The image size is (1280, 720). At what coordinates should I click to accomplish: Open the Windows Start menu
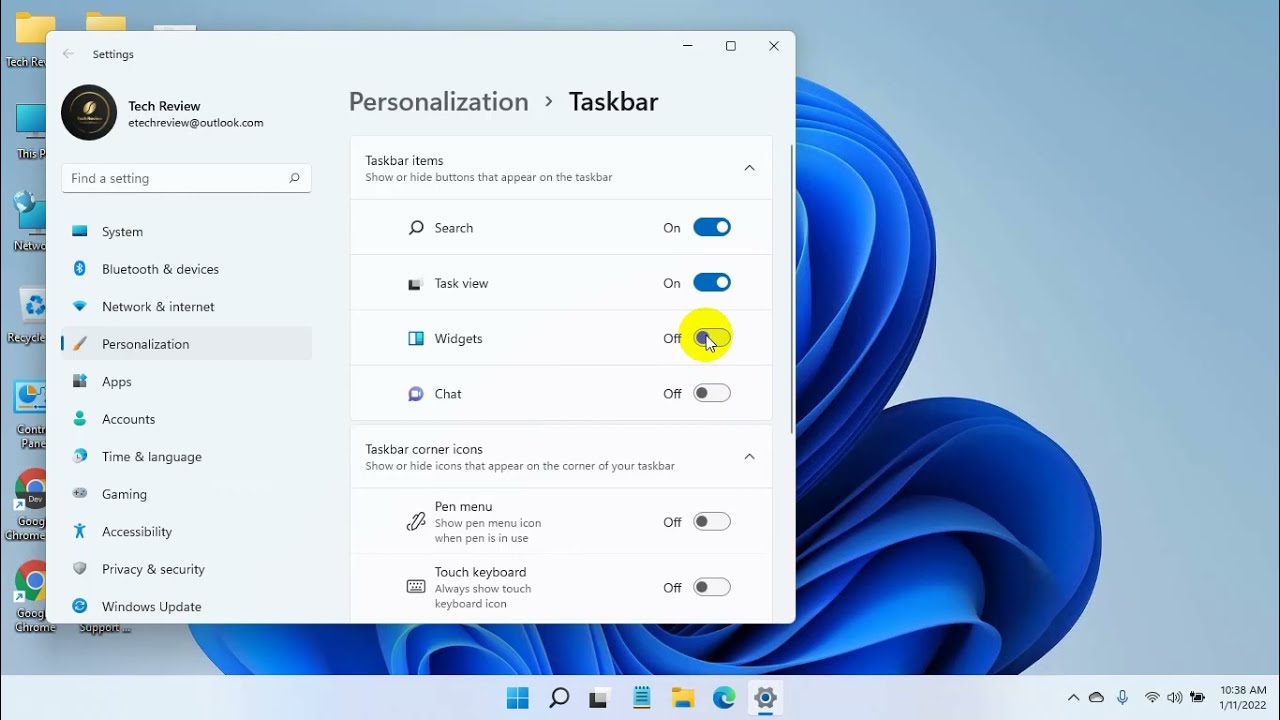pos(517,698)
